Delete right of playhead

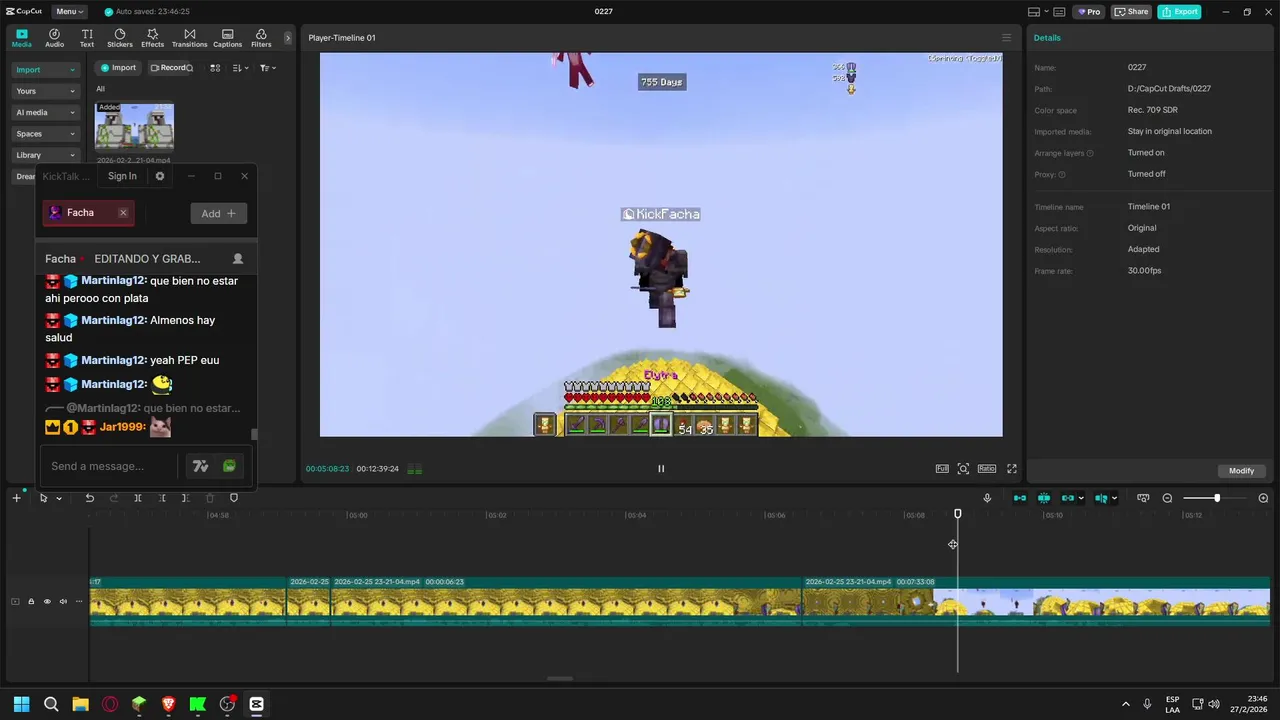point(185,498)
